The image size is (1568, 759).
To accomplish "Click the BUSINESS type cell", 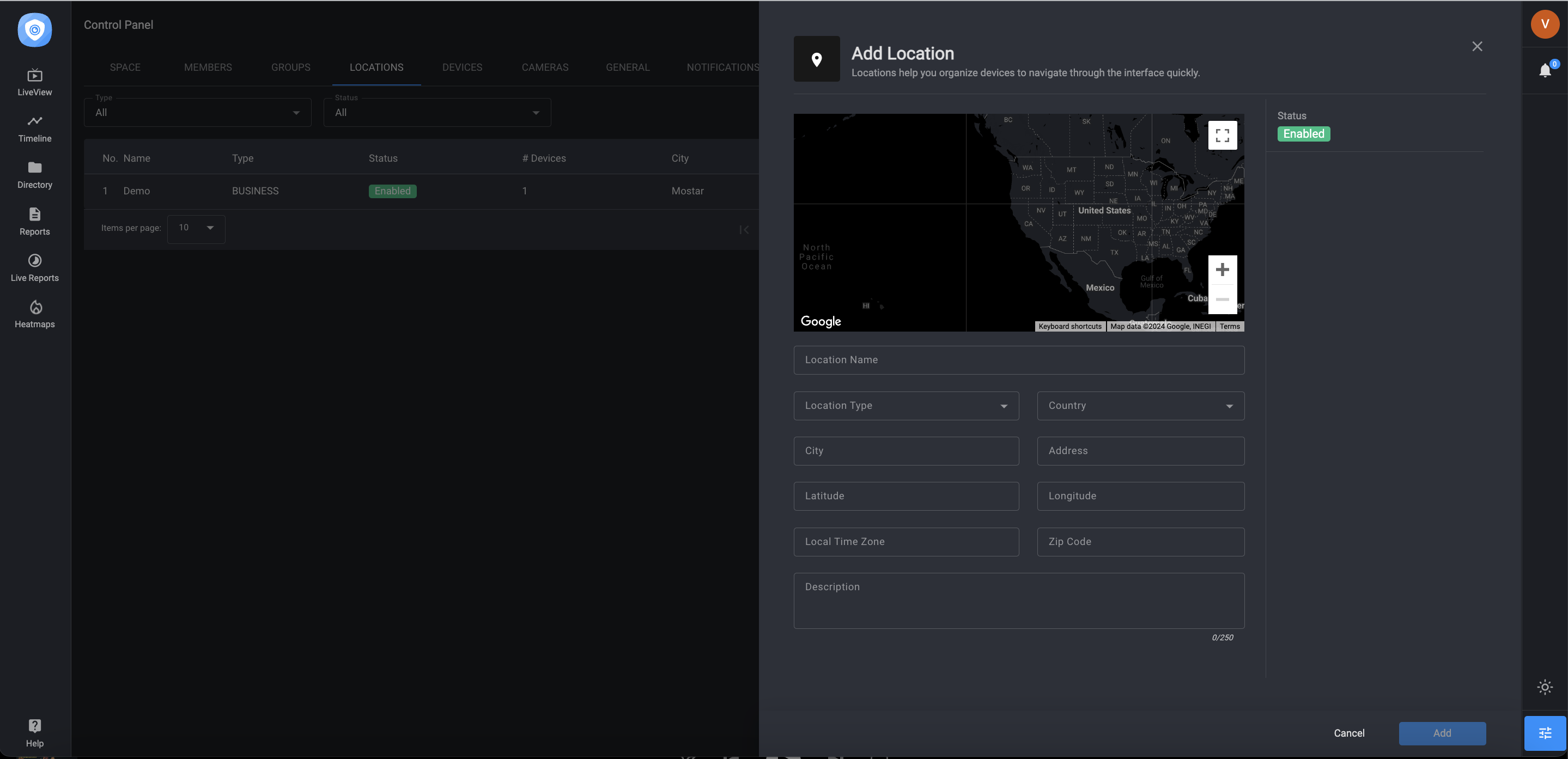I will tap(255, 191).
